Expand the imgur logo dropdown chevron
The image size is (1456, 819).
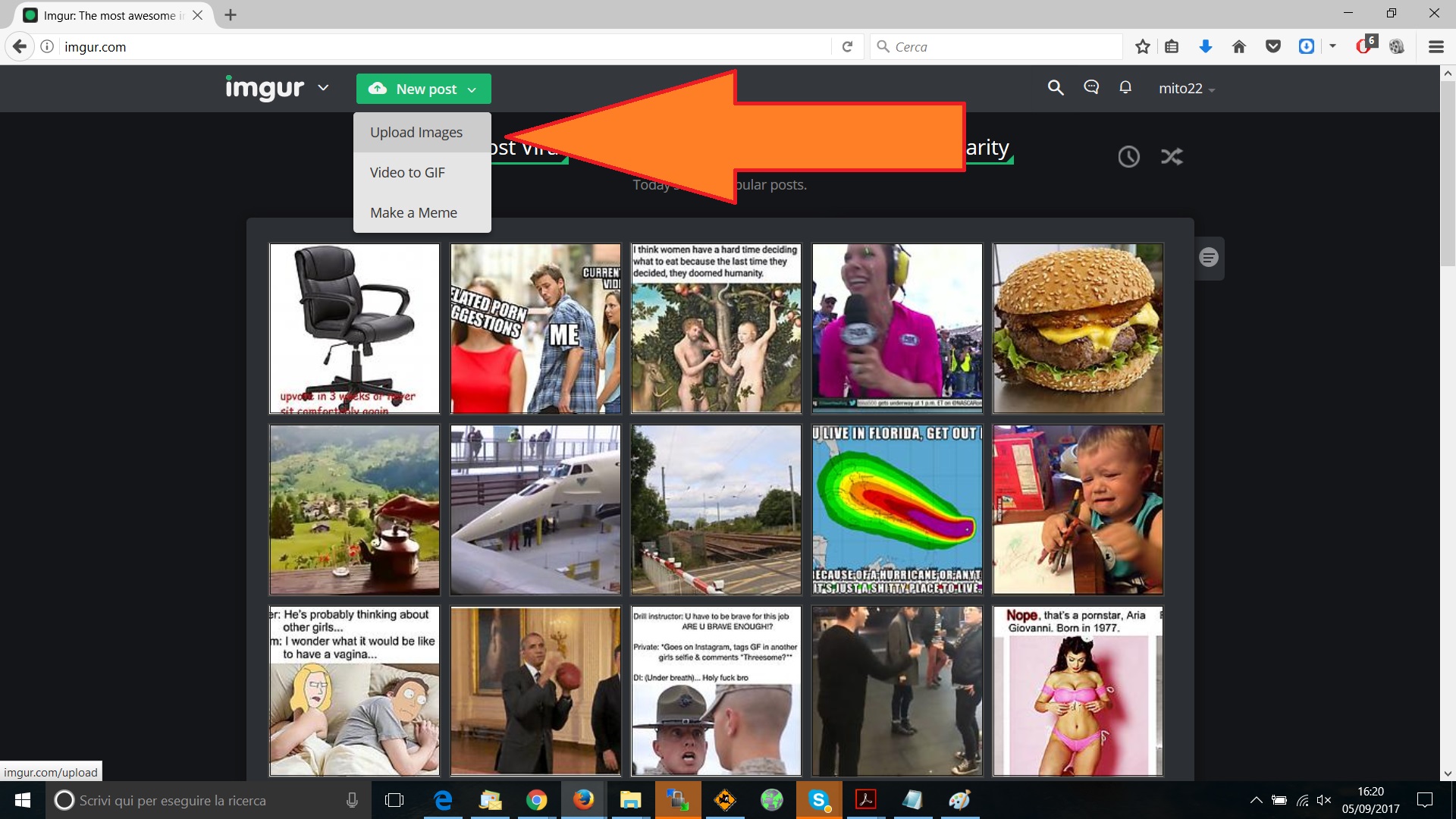pyautogui.click(x=323, y=88)
